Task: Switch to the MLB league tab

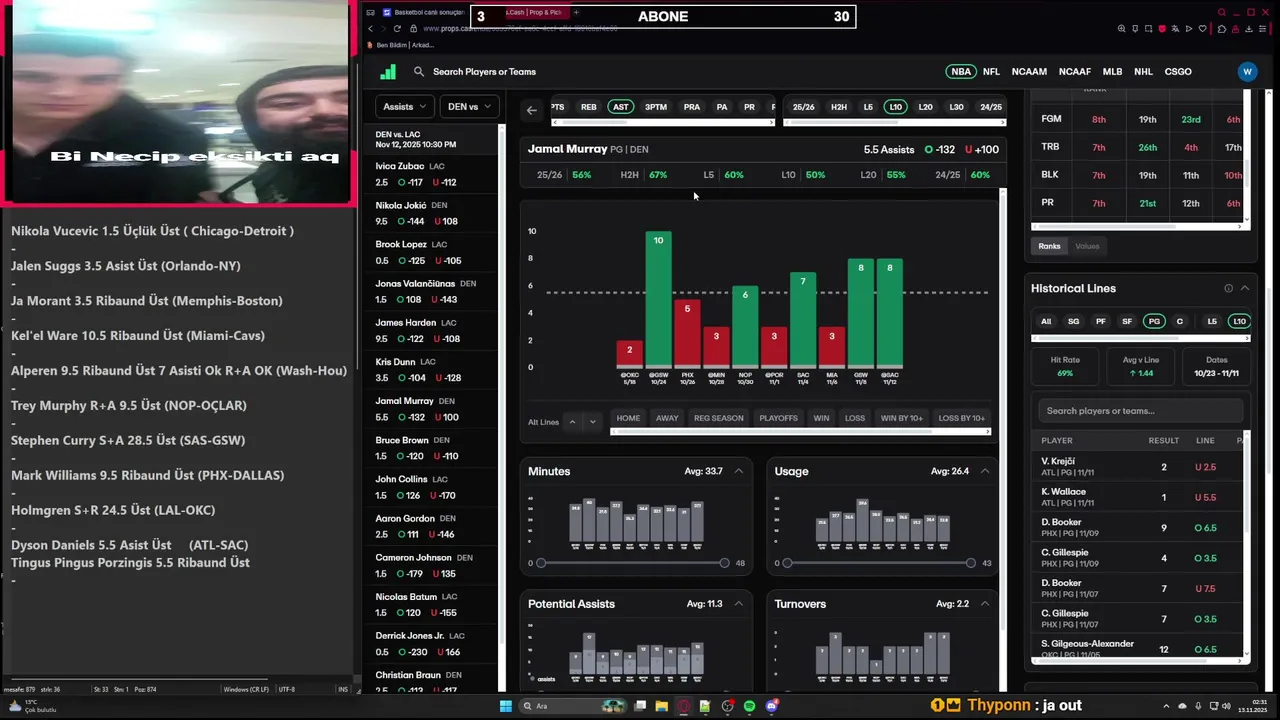Action: pos(1112,72)
